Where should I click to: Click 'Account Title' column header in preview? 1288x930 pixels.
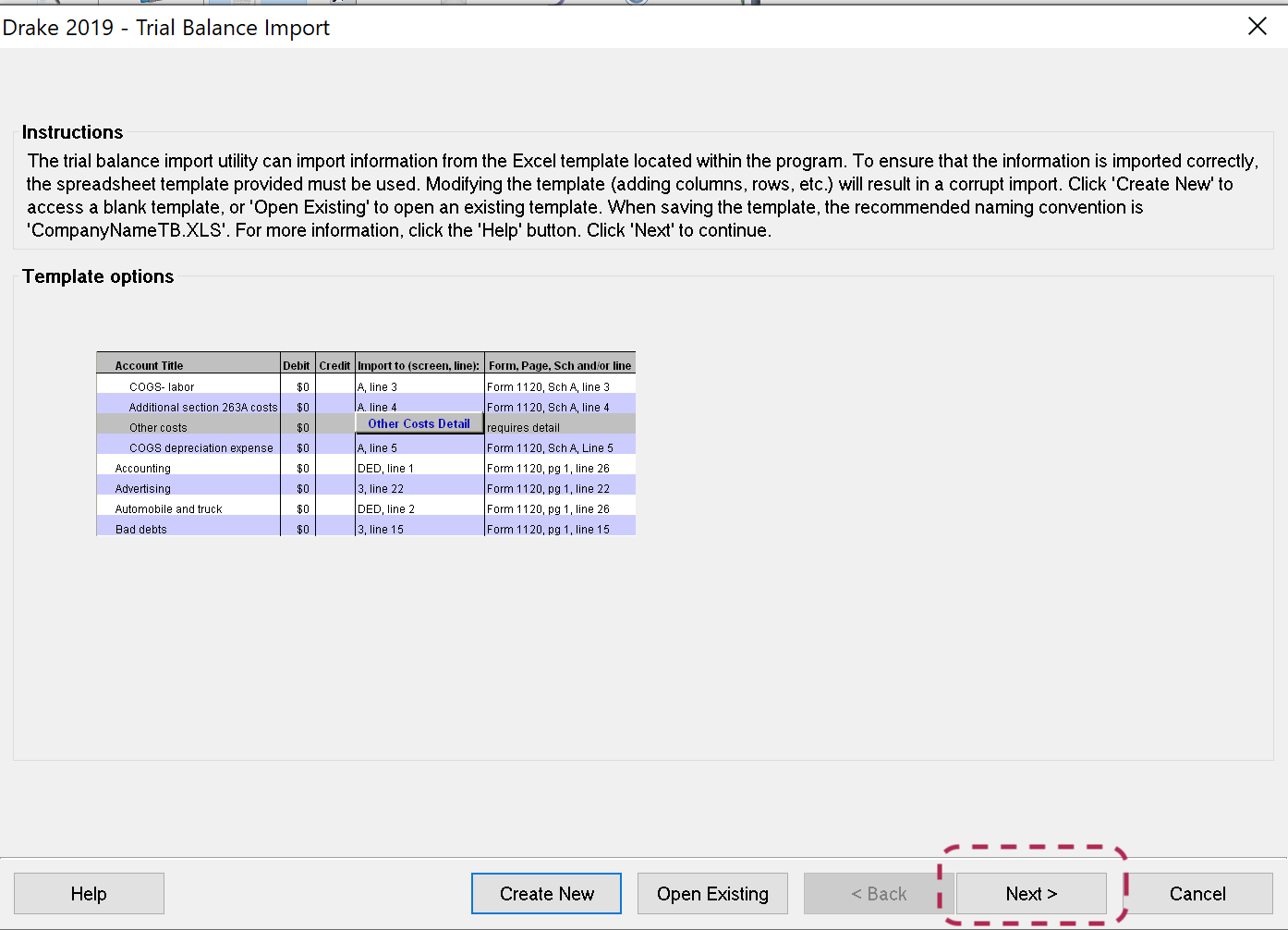pos(149,366)
